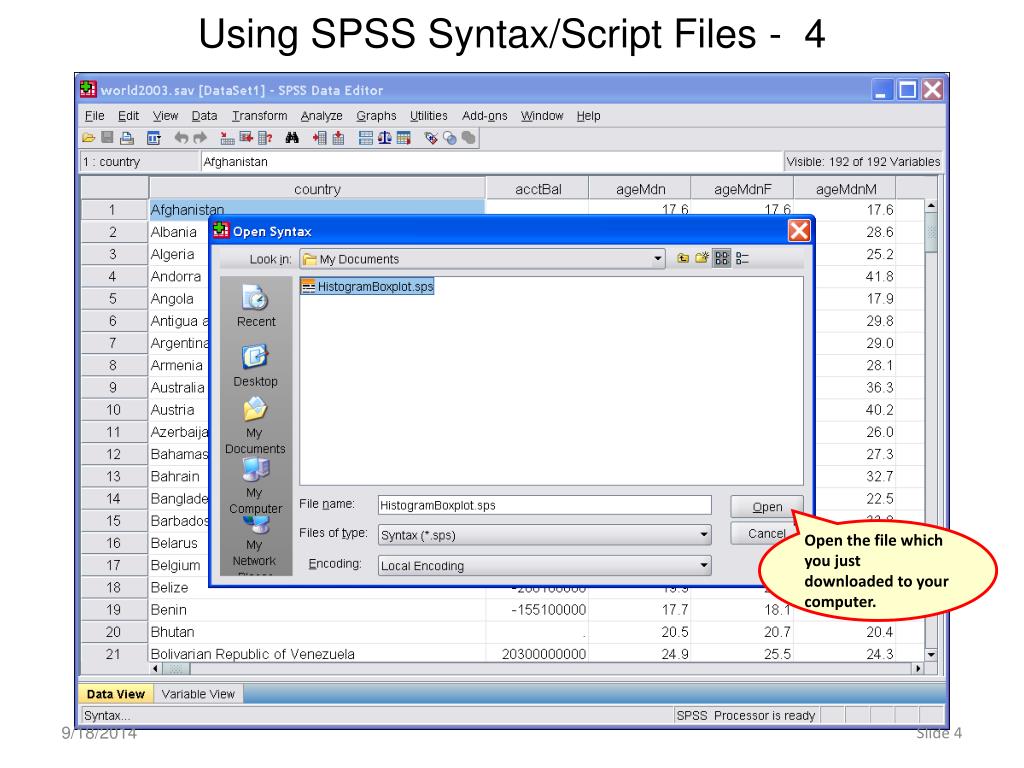Open the Desktop place in dialog sidebar

point(256,366)
